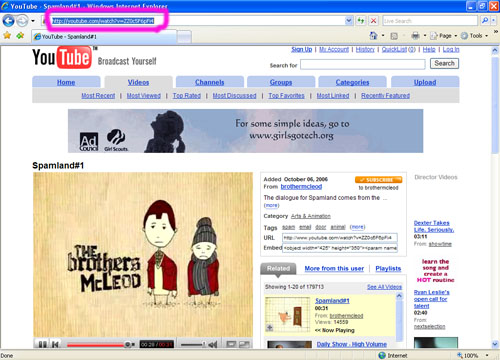Switch video to full screen icon
The image size is (500, 360).
tap(244, 344)
